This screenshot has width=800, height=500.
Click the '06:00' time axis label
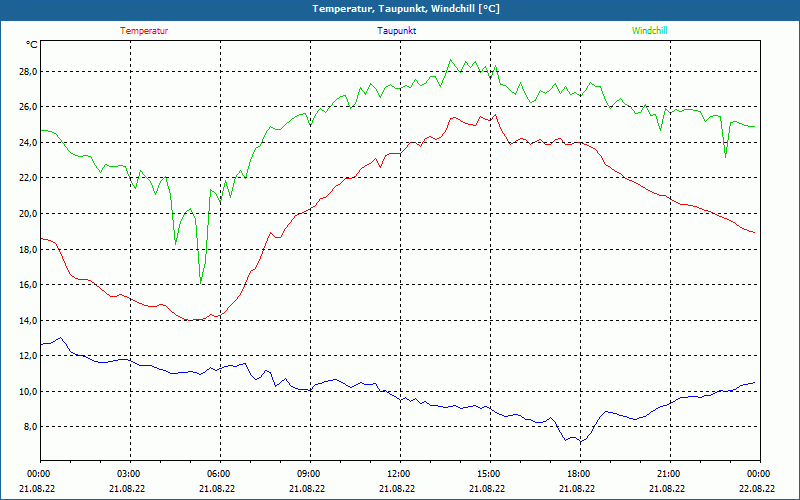point(217,474)
